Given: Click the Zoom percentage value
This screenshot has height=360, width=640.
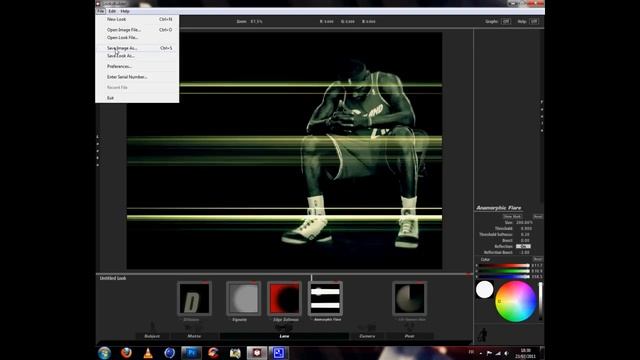Looking at the screenshot, I should pyautogui.click(x=256, y=21).
